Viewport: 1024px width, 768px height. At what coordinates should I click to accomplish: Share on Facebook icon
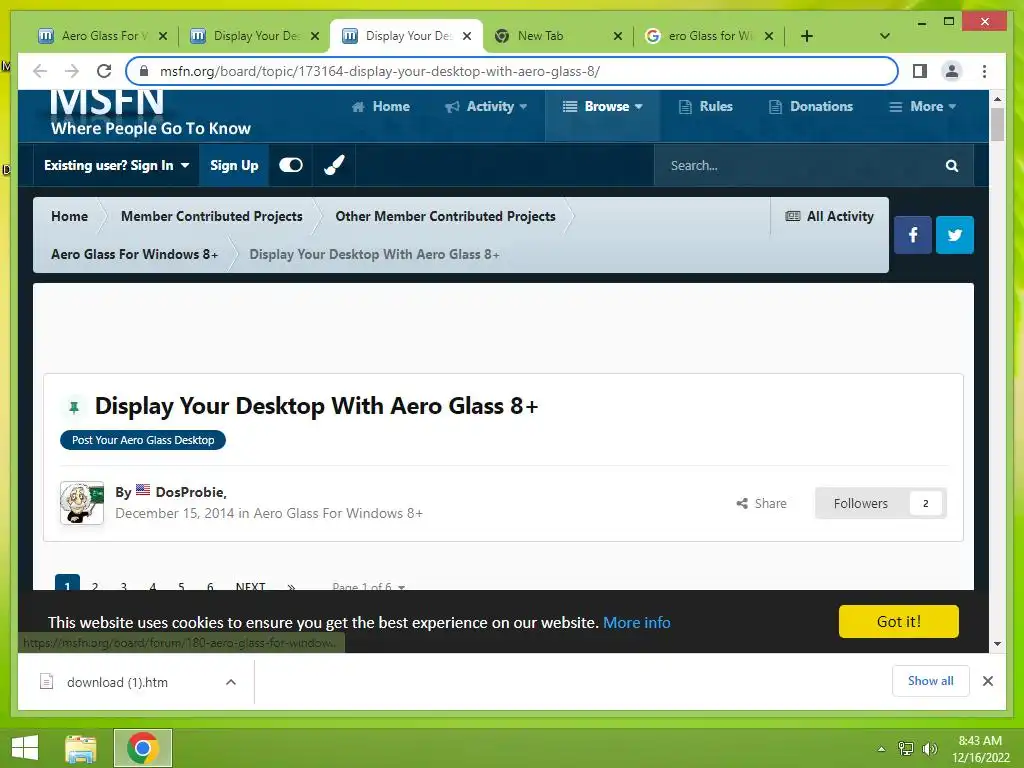912,234
